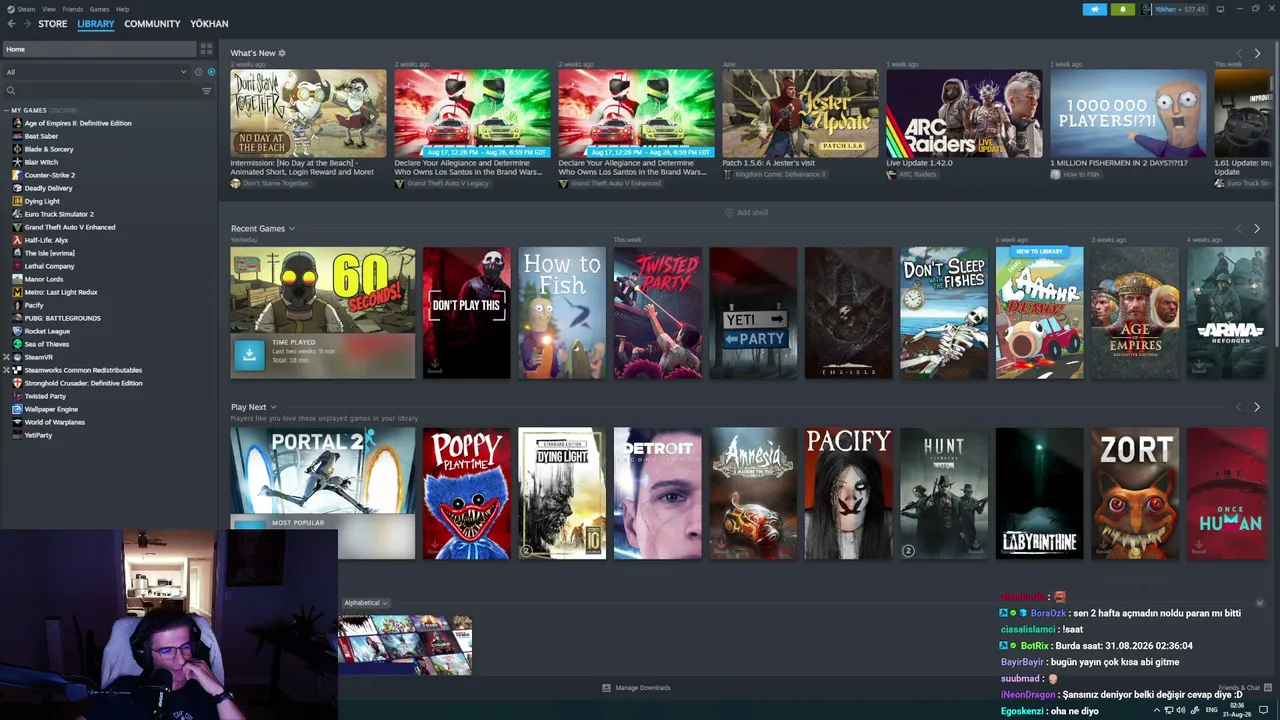Collapse the MY GAMES category
The image size is (1280, 720).
pyautogui.click(x=6, y=110)
